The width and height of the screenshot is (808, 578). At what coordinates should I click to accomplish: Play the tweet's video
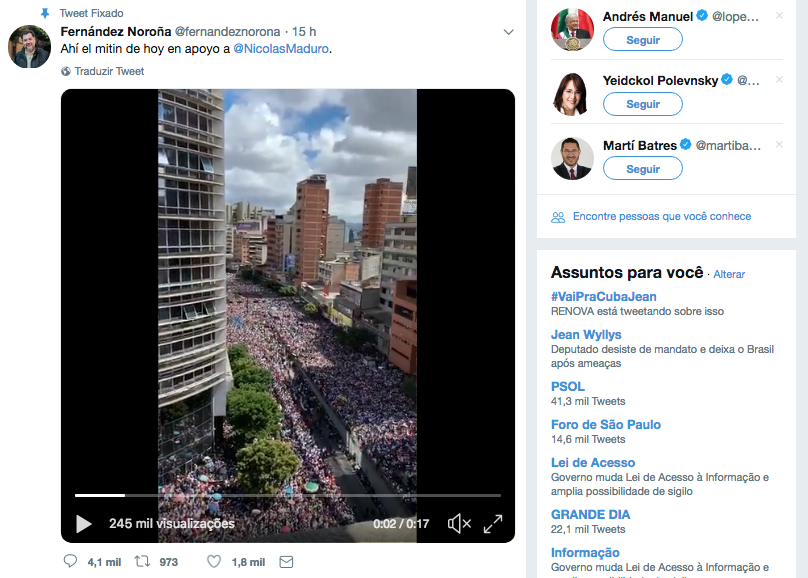pos(84,524)
